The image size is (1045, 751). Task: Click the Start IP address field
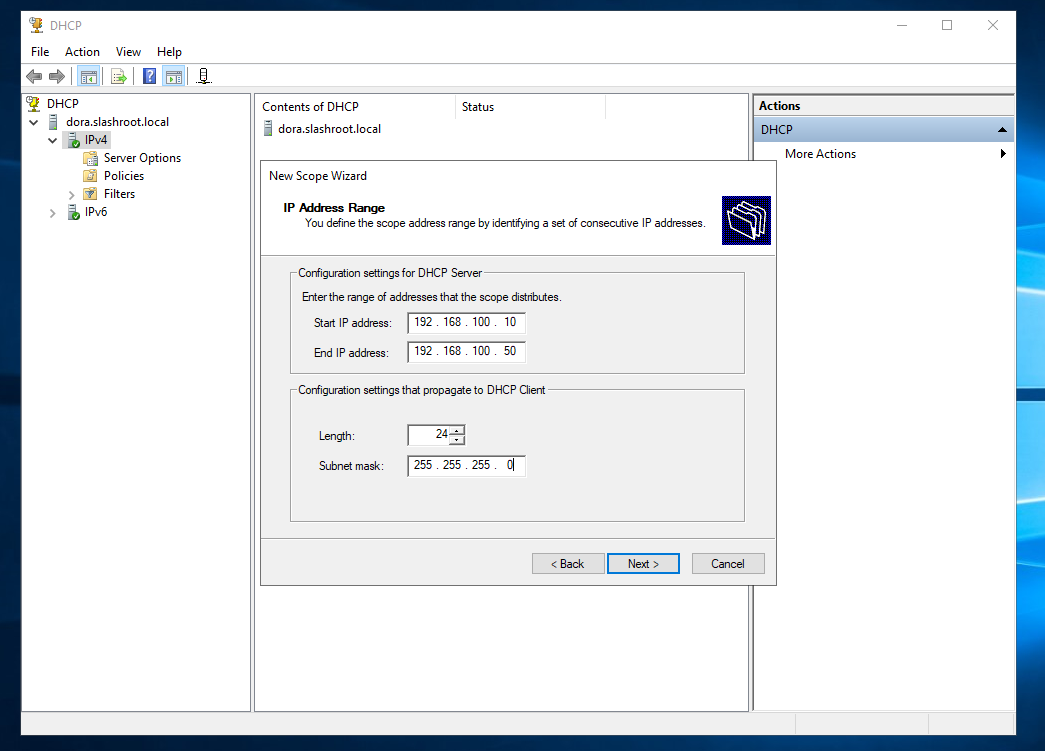pos(466,322)
